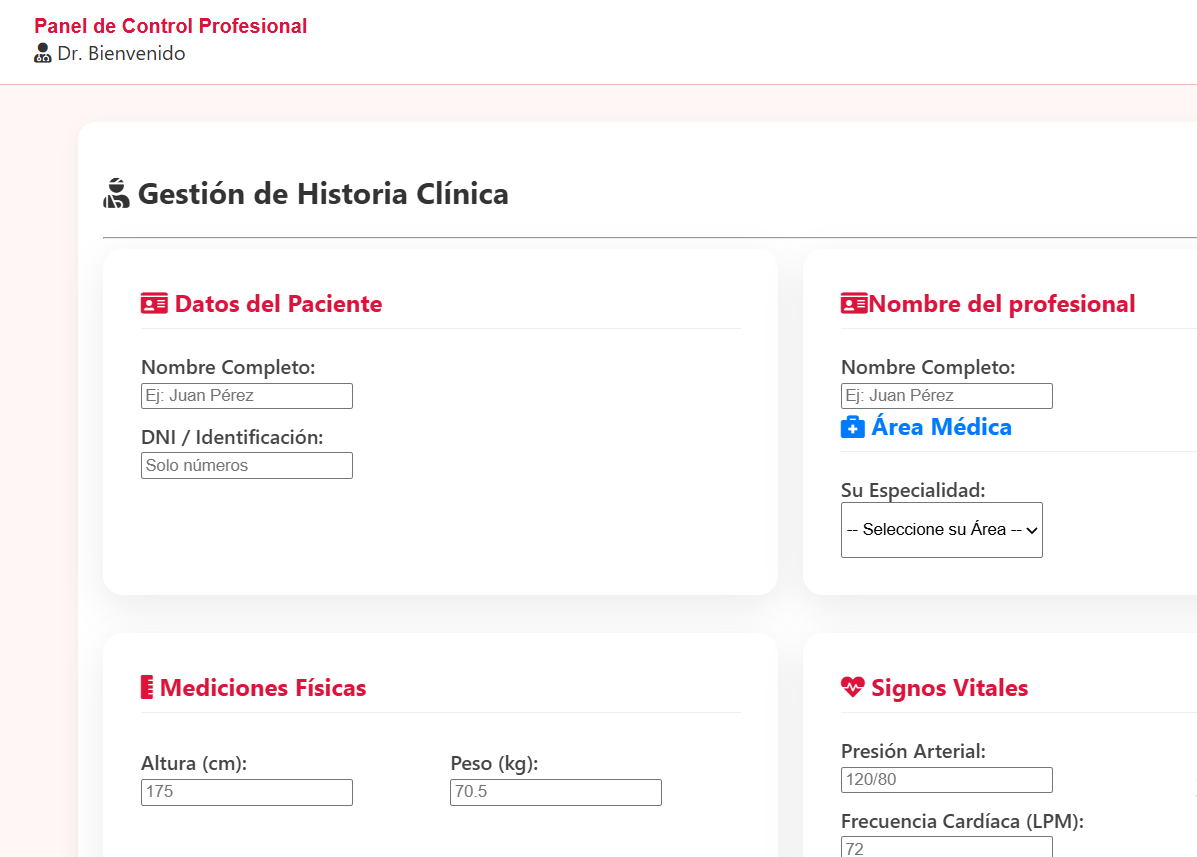
Task: Click the Nombre del profesional heading
Action: [1002, 304]
